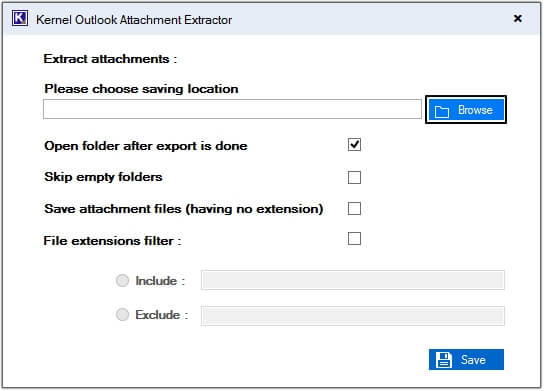Viewport: 544px width, 391px height.
Task: Click the 'Open folder after export is done' label
Action: tap(146, 146)
